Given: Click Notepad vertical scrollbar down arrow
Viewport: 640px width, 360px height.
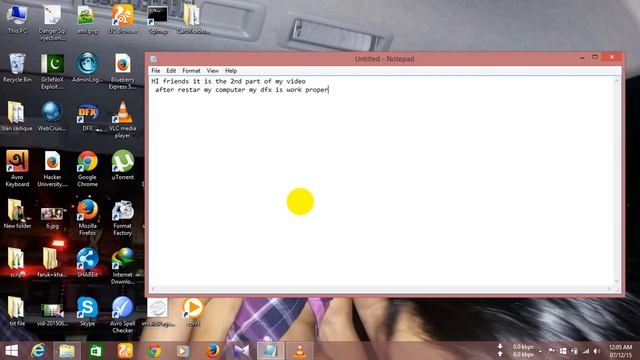Looking at the screenshot, I should point(617,282).
